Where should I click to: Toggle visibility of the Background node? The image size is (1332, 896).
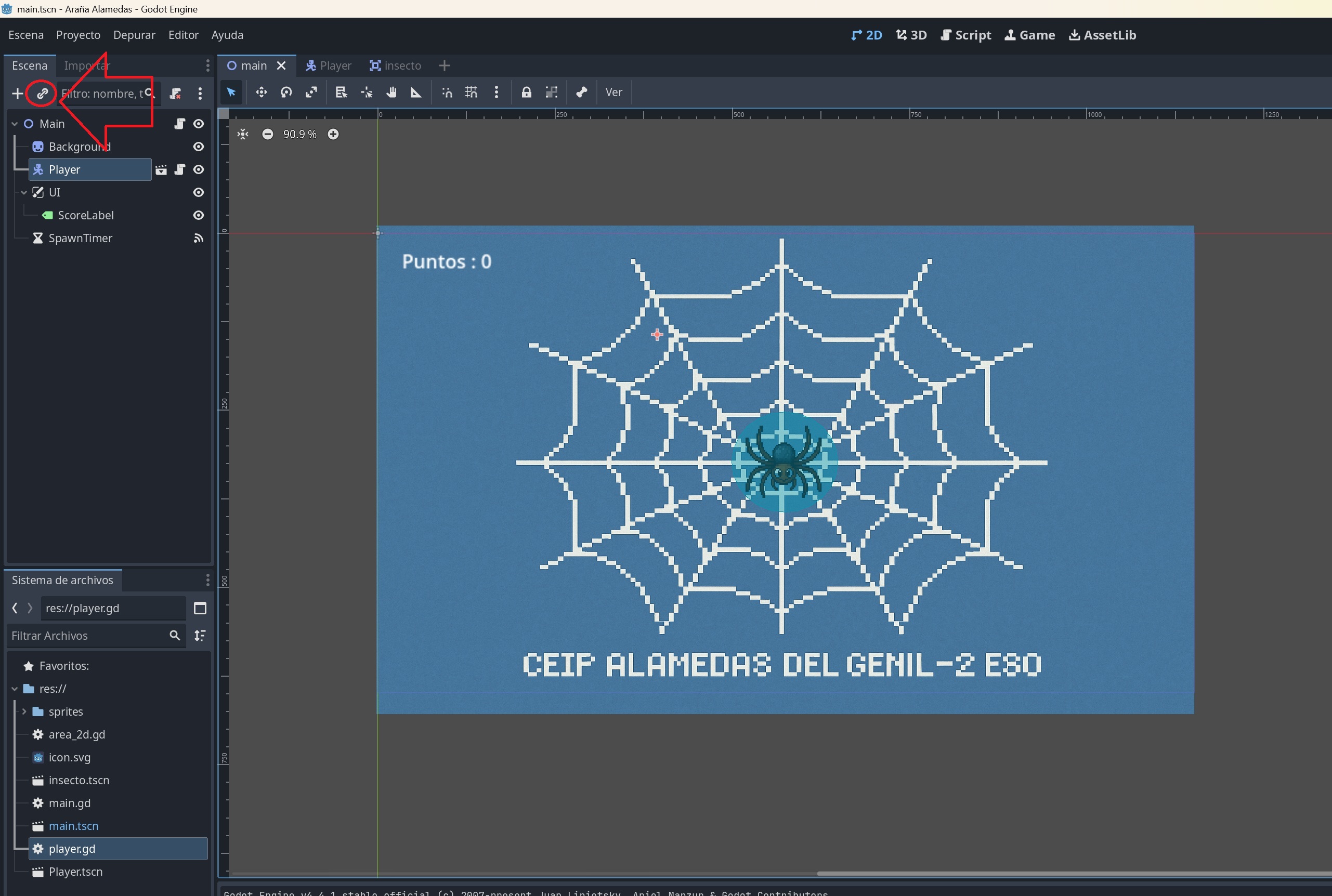[x=198, y=146]
